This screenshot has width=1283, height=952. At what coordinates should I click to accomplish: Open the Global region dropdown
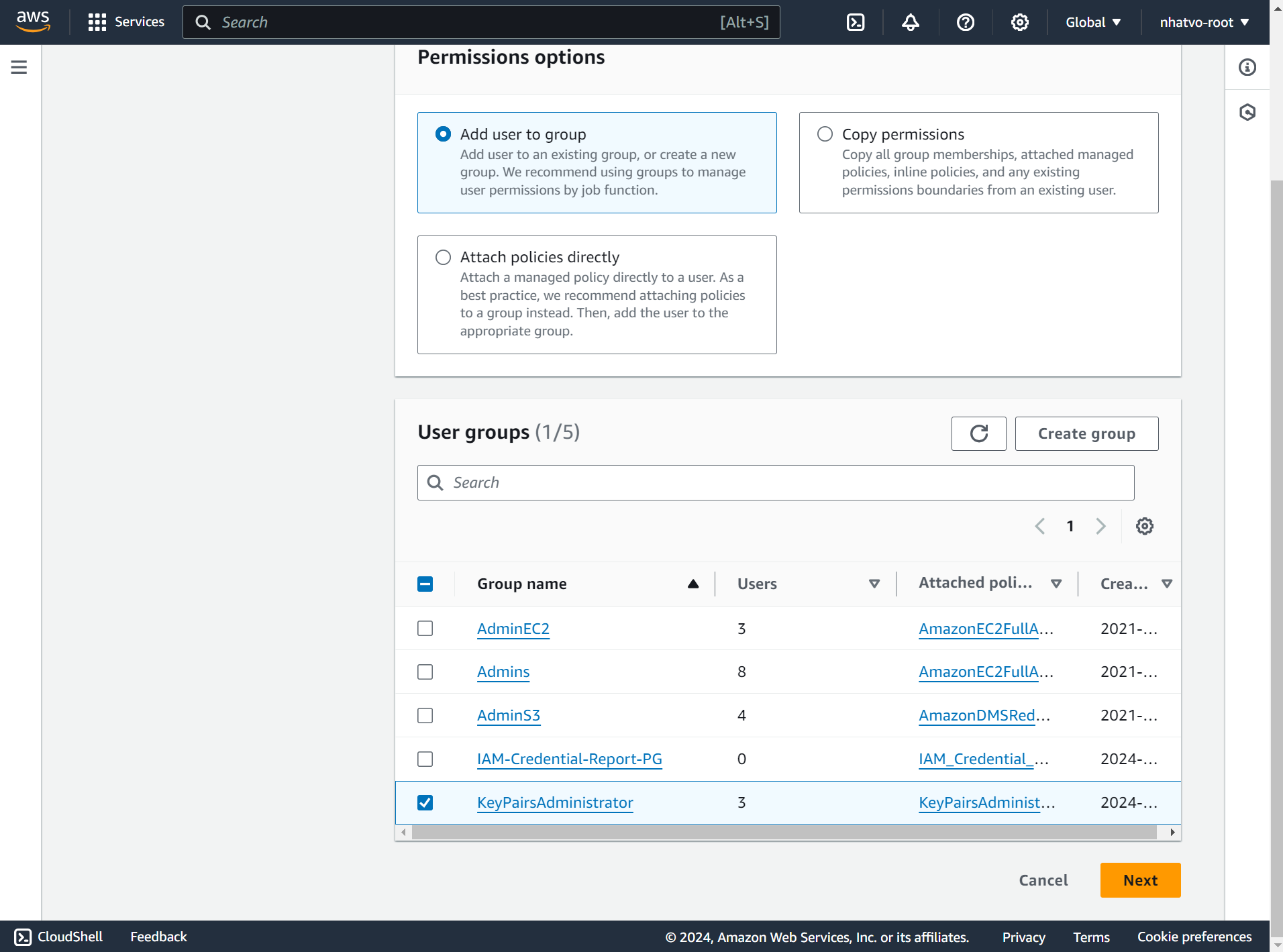(x=1093, y=22)
